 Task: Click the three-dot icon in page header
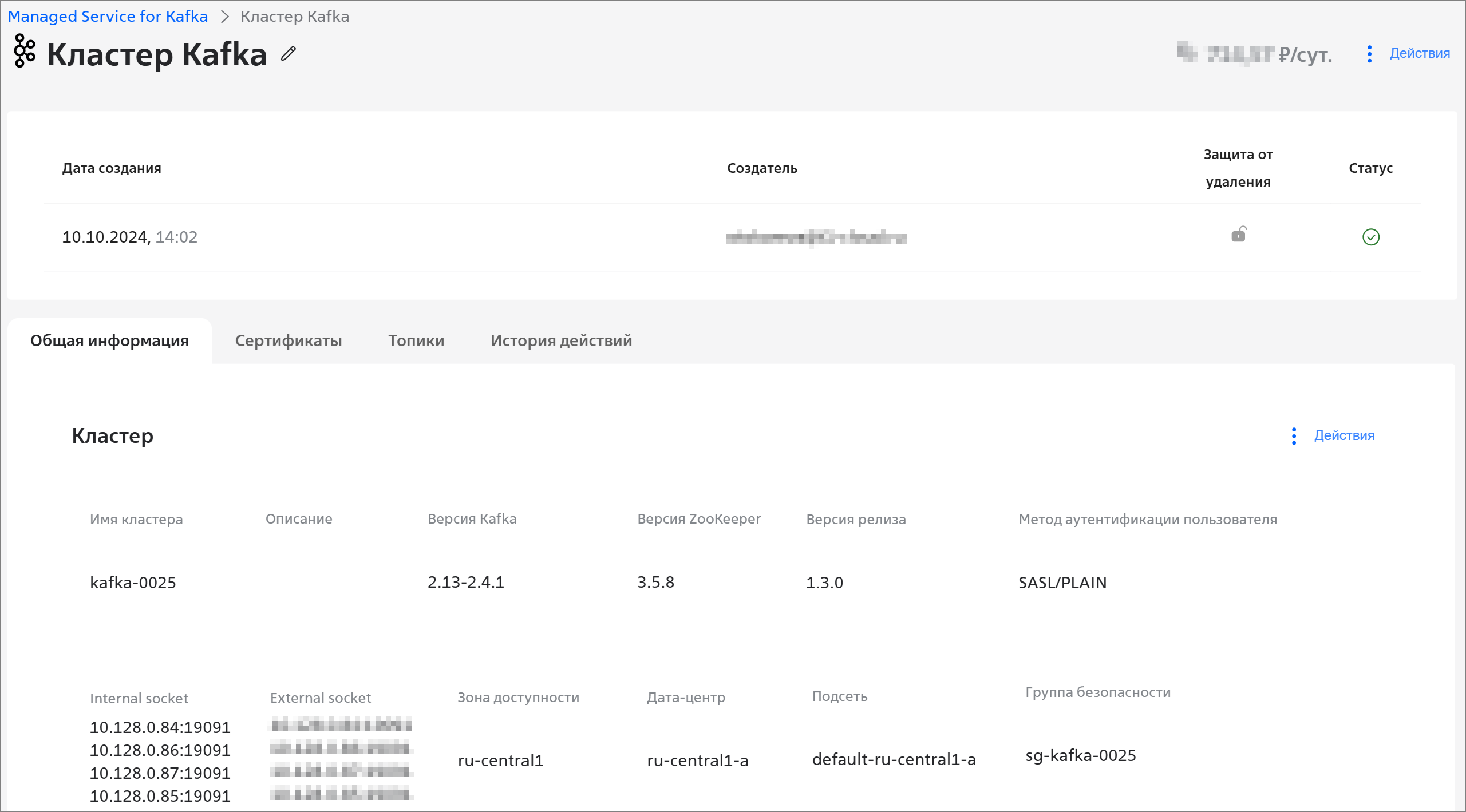(x=1369, y=54)
